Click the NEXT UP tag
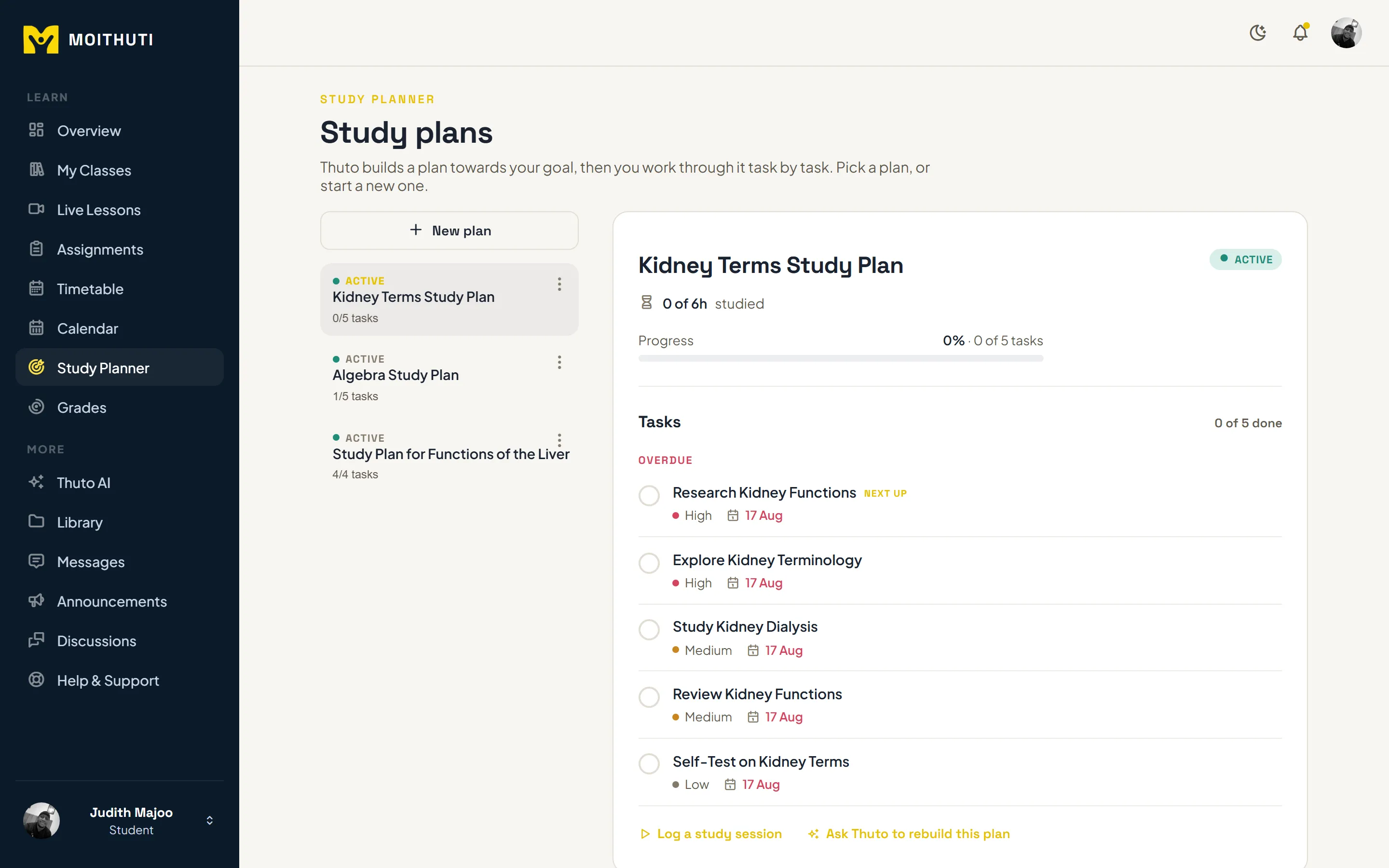Viewport: 1389px width, 868px height. pyautogui.click(x=885, y=493)
